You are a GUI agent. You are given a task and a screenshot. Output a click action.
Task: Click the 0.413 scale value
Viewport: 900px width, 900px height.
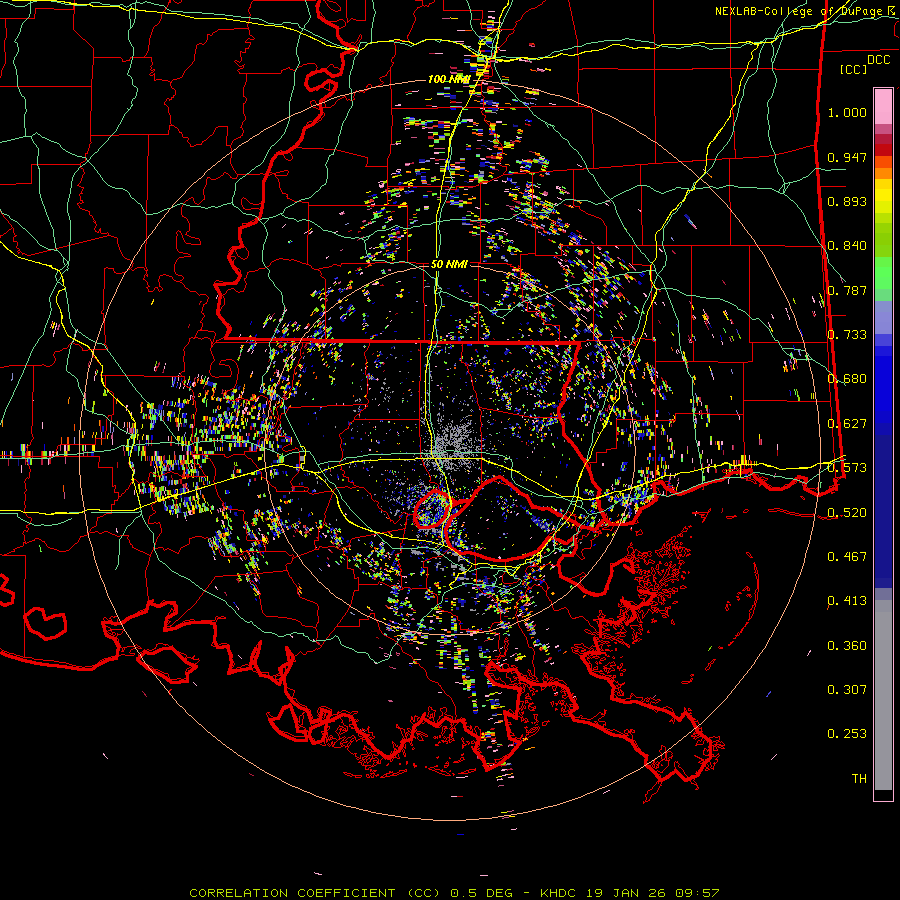point(847,601)
